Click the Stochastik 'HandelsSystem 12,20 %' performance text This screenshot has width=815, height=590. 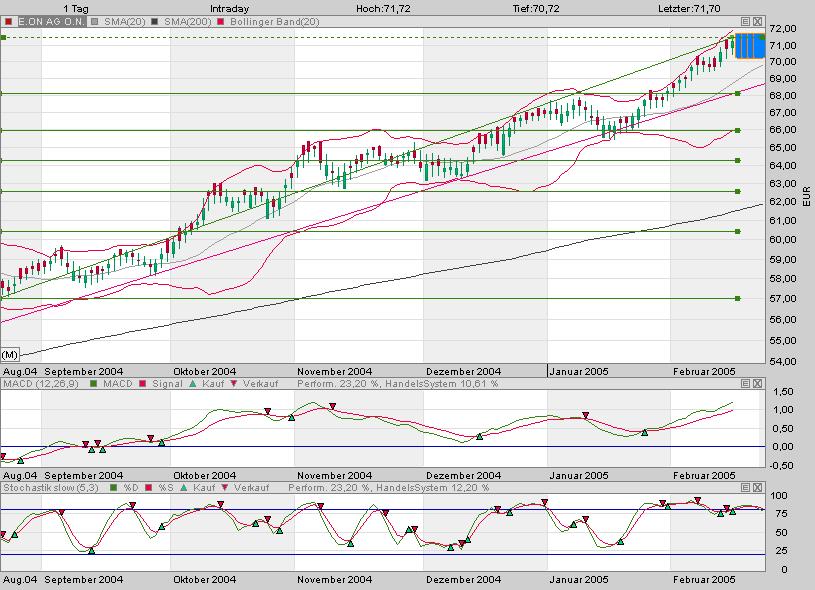pos(432,488)
